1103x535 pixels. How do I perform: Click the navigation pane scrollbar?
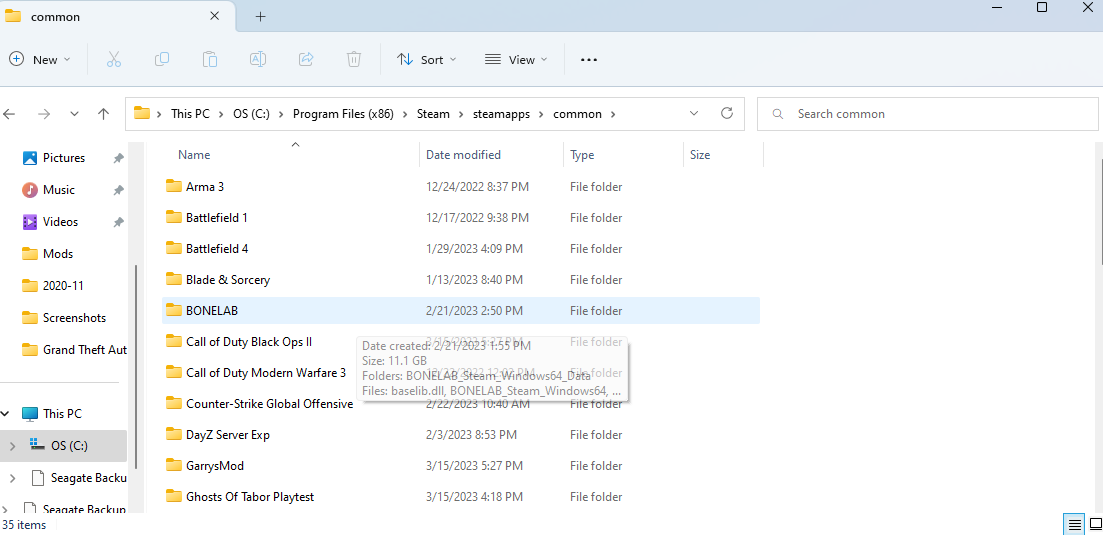coord(136,366)
